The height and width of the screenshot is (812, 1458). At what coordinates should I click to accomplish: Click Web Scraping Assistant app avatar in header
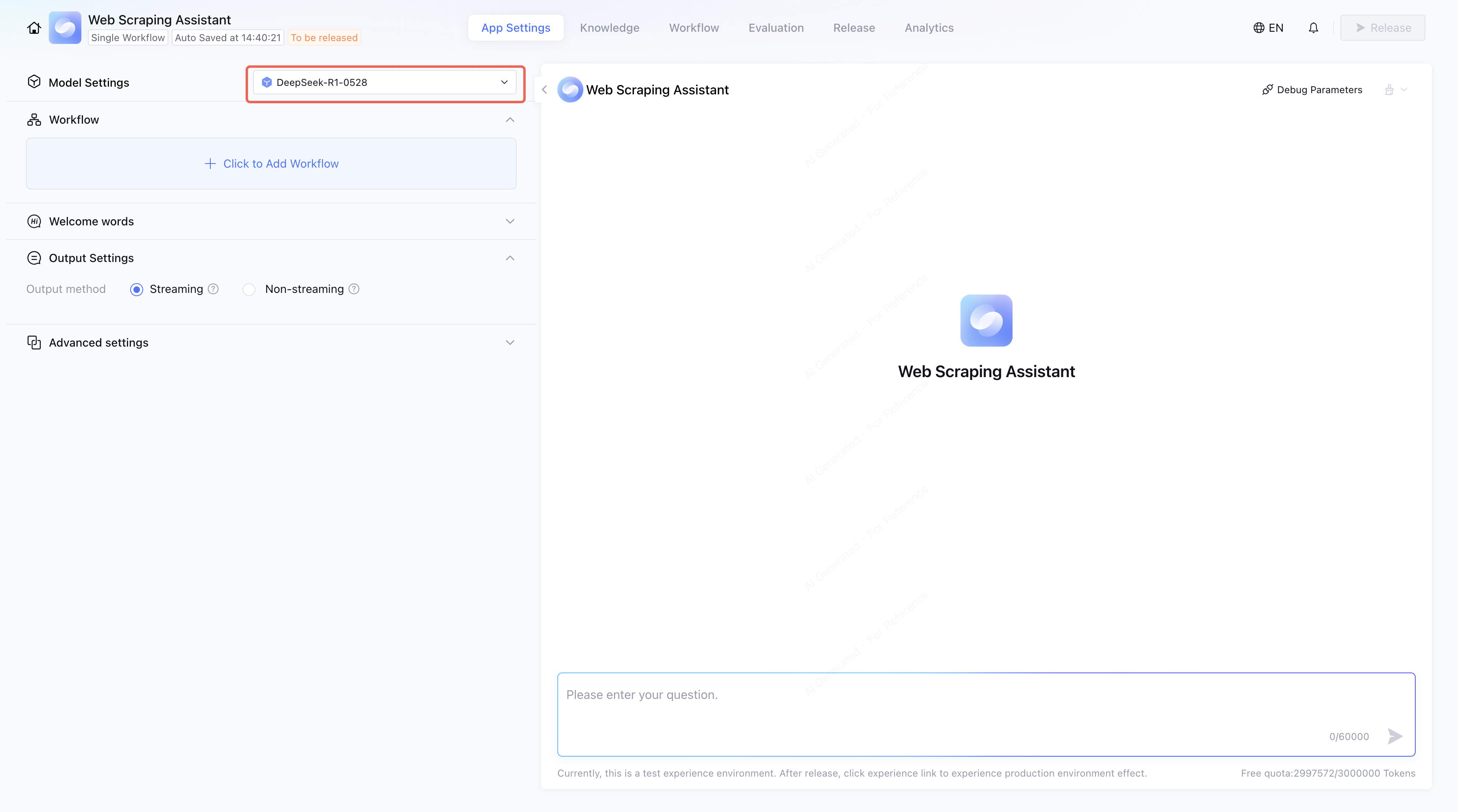point(65,28)
